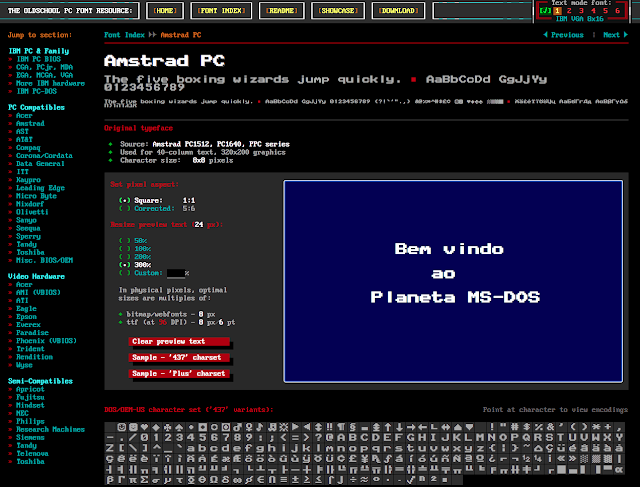Click the custom percentage input box
The width and height of the screenshot is (640, 487).
(176, 273)
